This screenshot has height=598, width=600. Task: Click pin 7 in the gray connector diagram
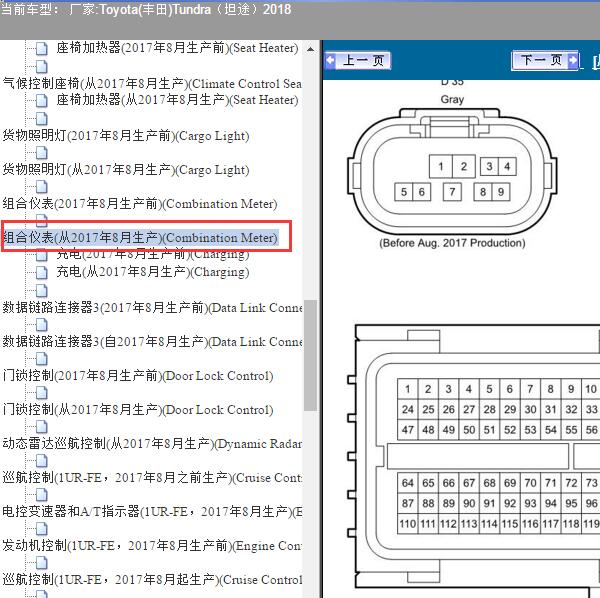pyautogui.click(x=452, y=192)
